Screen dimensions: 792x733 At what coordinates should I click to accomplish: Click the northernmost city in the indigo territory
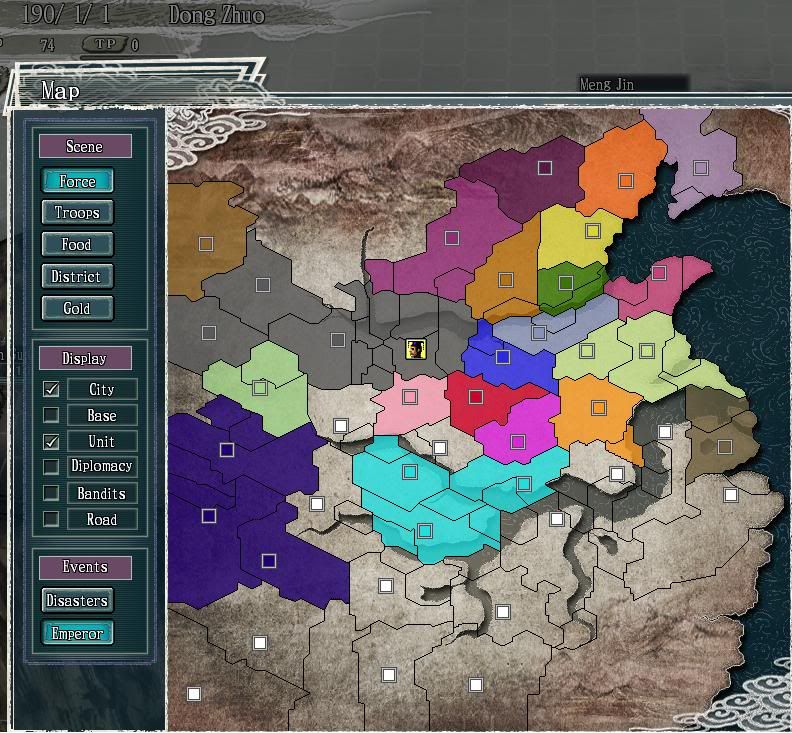tap(227, 450)
